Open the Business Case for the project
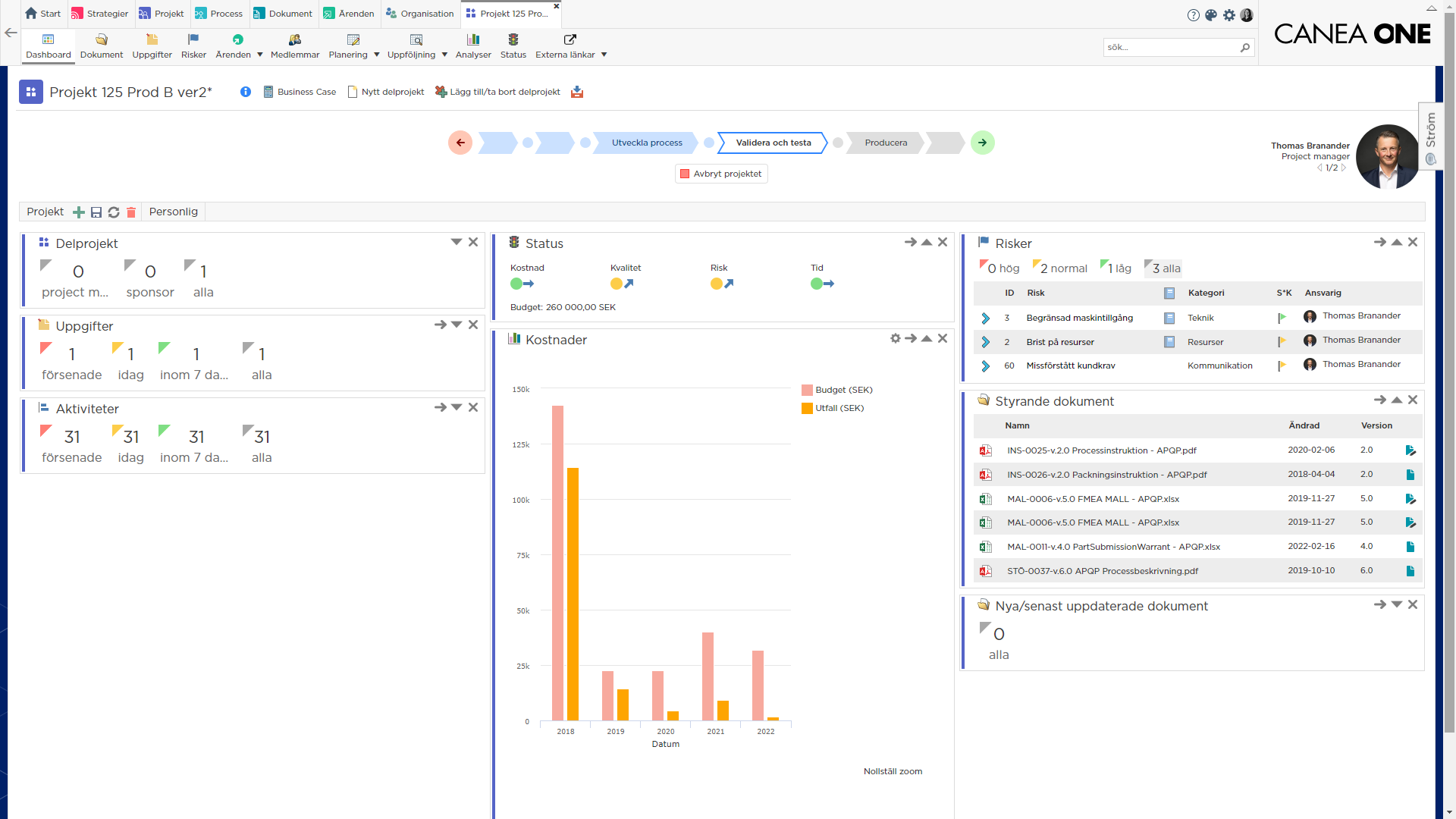This screenshot has width=1456, height=819. pos(300,92)
